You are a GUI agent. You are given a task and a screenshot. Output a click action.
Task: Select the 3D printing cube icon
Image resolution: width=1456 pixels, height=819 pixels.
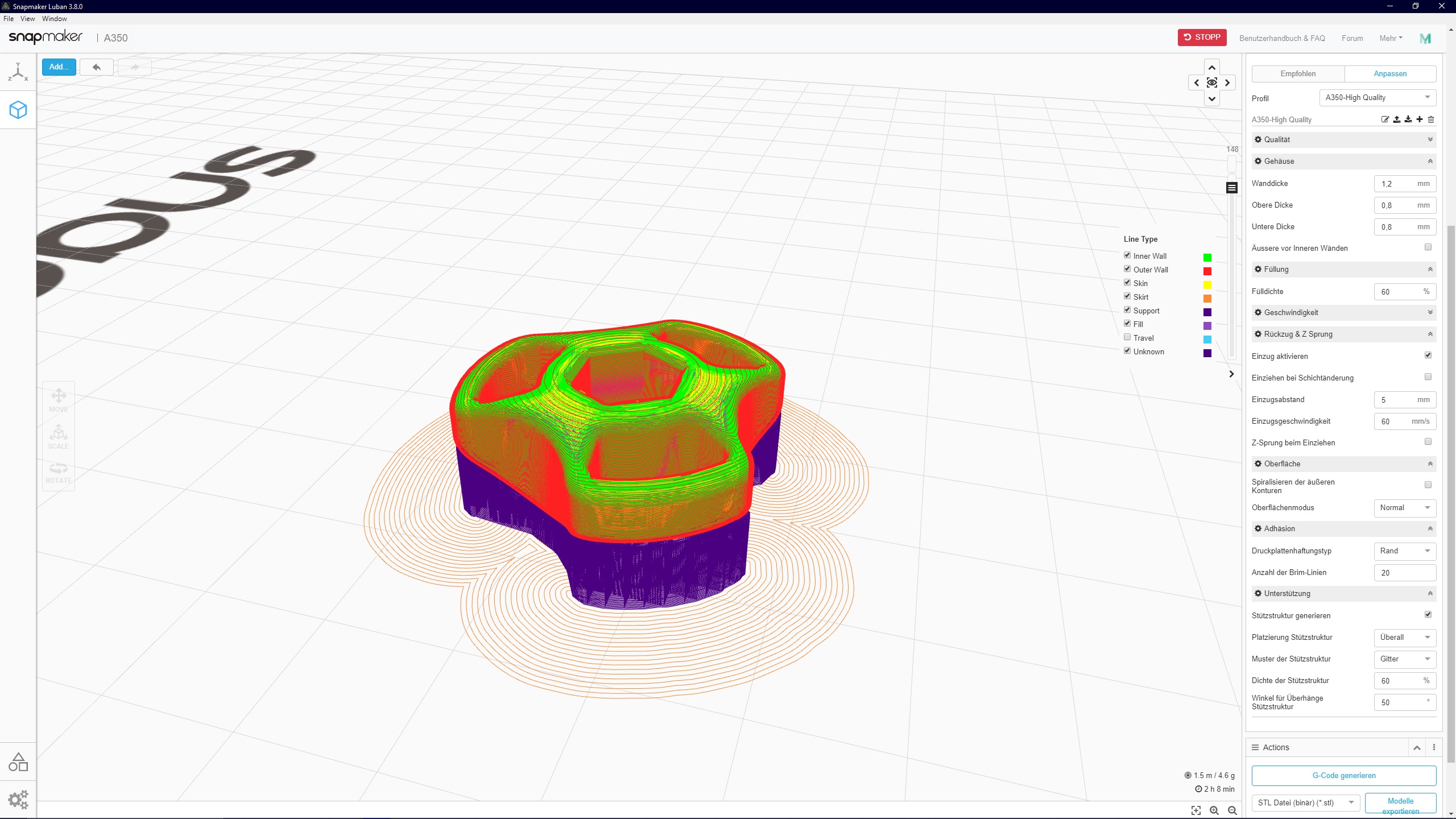[x=18, y=110]
